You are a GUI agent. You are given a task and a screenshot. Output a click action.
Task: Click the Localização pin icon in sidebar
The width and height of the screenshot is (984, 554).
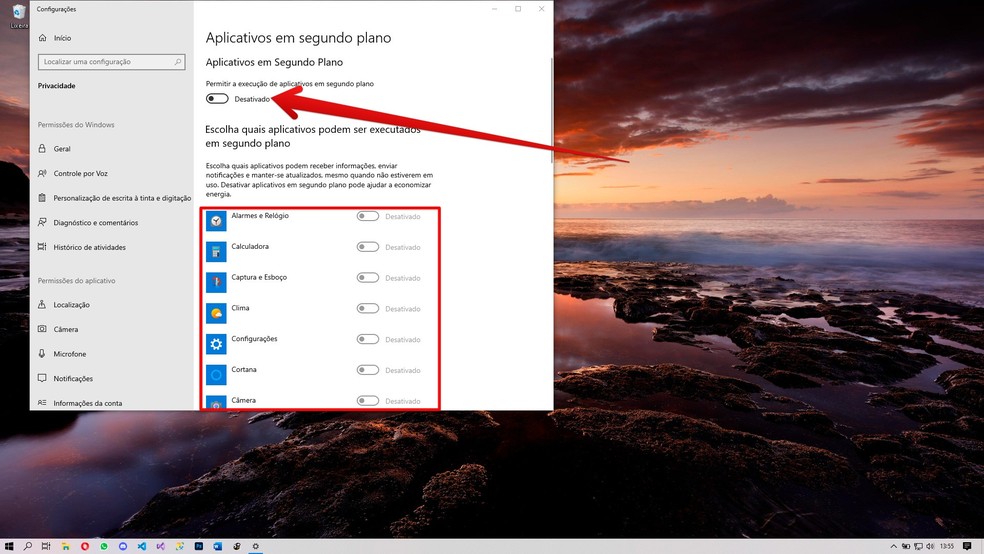point(42,304)
